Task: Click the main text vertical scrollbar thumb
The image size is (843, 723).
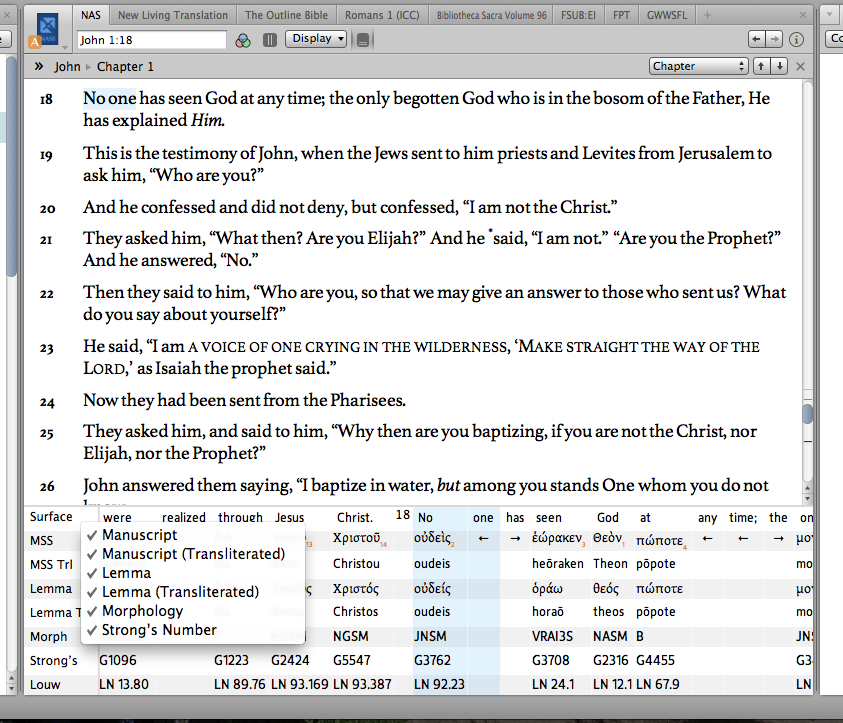Action: (807, 413)
